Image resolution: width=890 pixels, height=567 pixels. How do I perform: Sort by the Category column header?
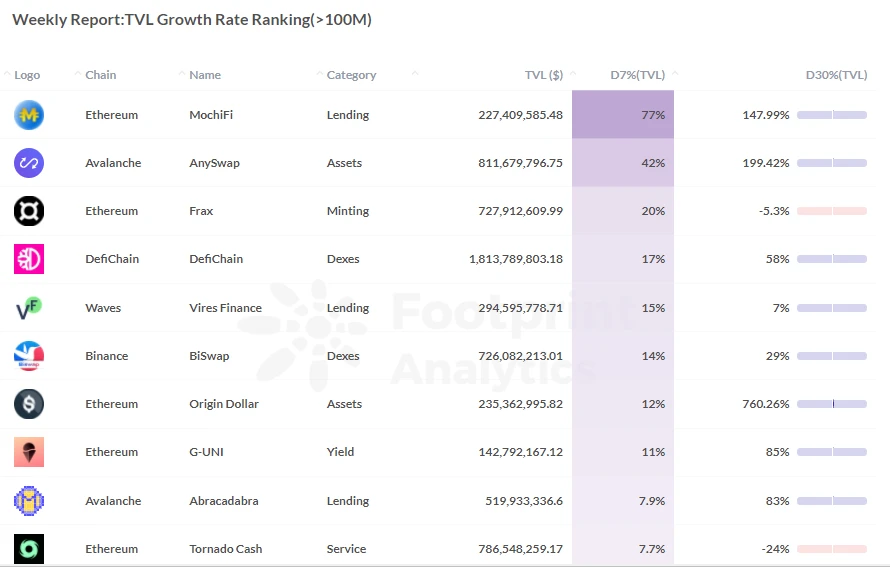[x=351, y=75]
